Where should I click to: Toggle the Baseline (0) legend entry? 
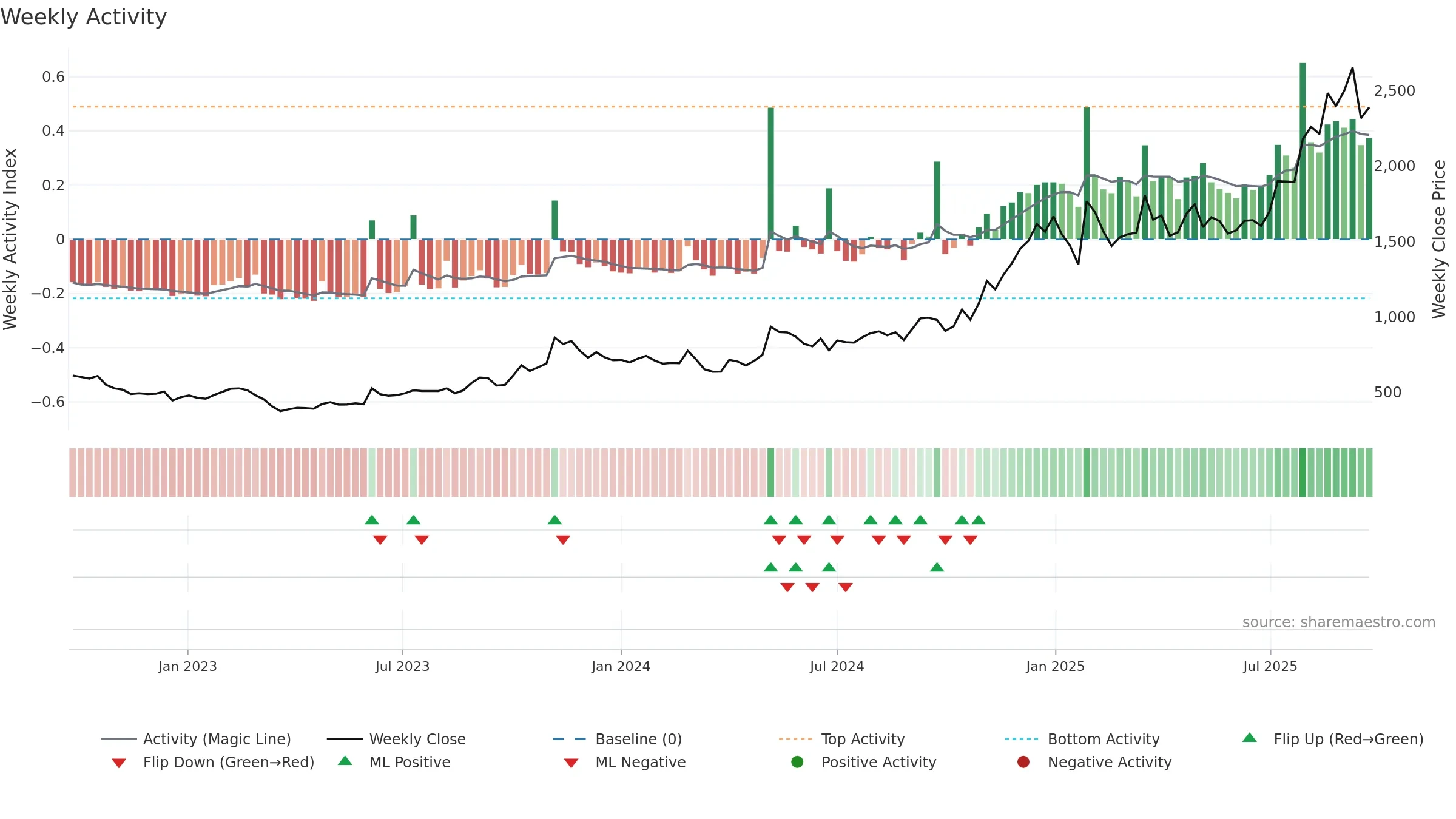[618, 739]
